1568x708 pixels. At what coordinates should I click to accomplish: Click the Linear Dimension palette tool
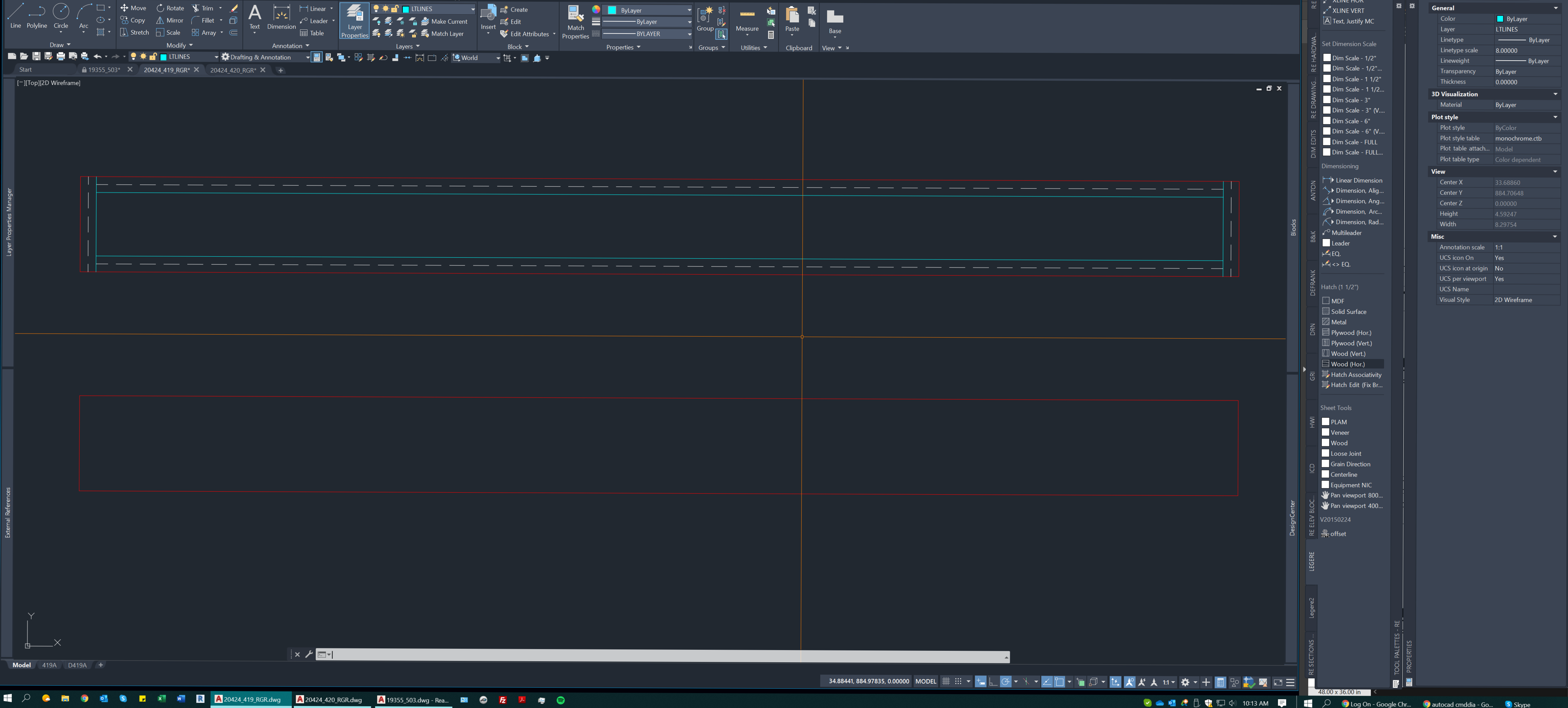point(1353,180)
